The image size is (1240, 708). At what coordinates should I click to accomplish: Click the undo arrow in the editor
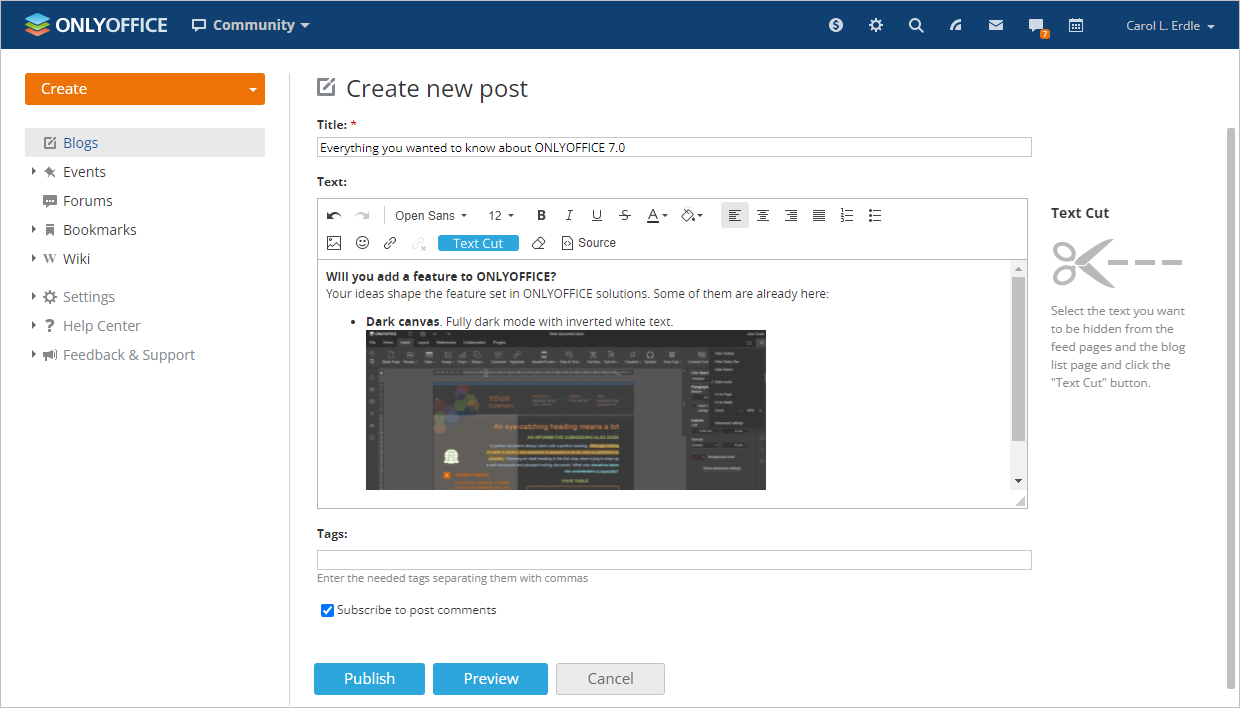point(333,214)
